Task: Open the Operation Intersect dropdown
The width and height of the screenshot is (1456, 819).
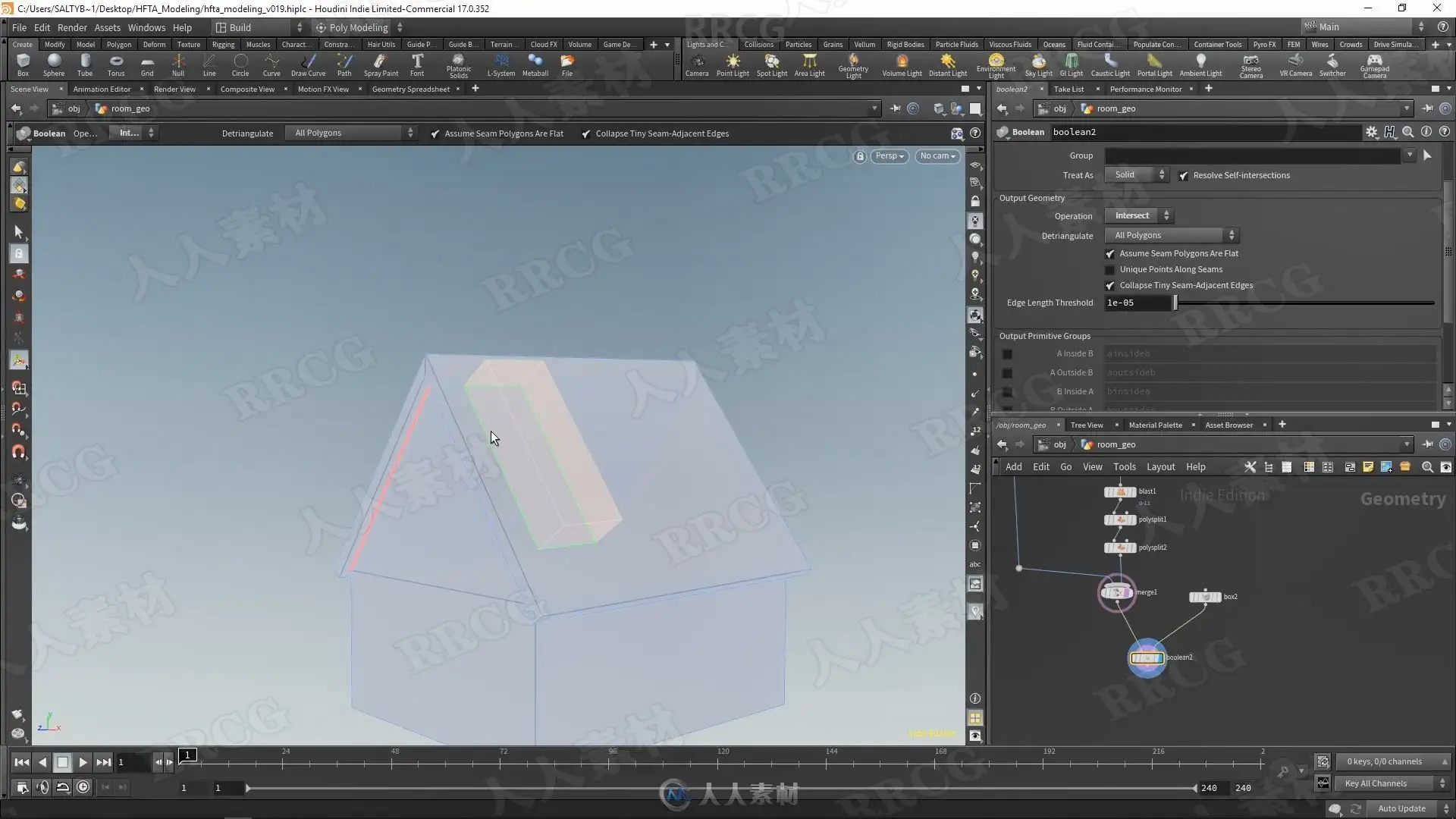Action: click(1138, 216)
